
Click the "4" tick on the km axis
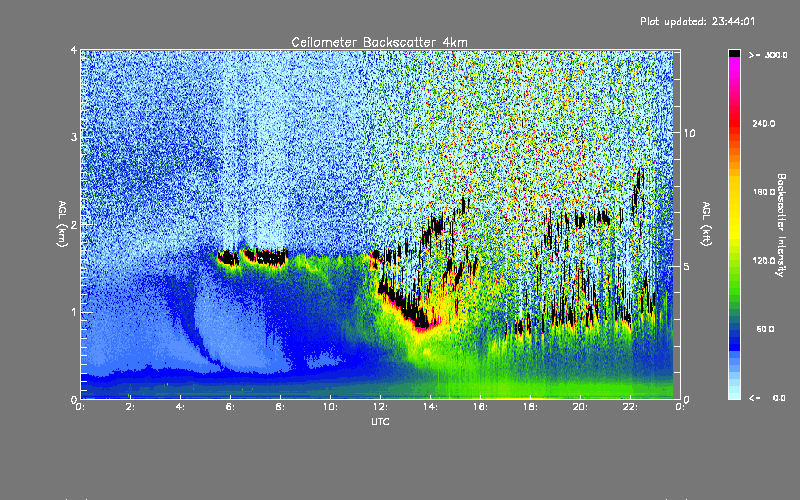coord(74,50)
